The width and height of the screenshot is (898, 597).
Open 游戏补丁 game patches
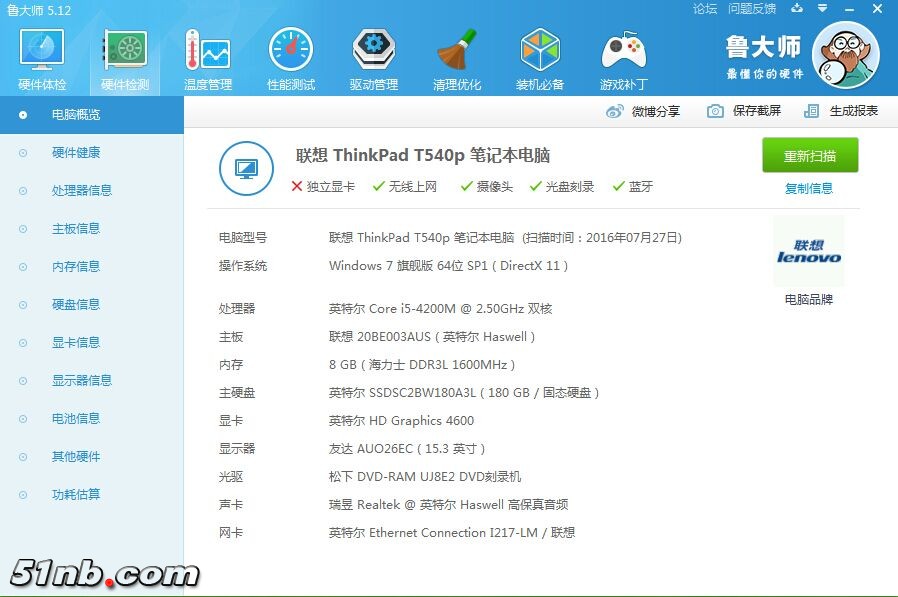[623, 55]
